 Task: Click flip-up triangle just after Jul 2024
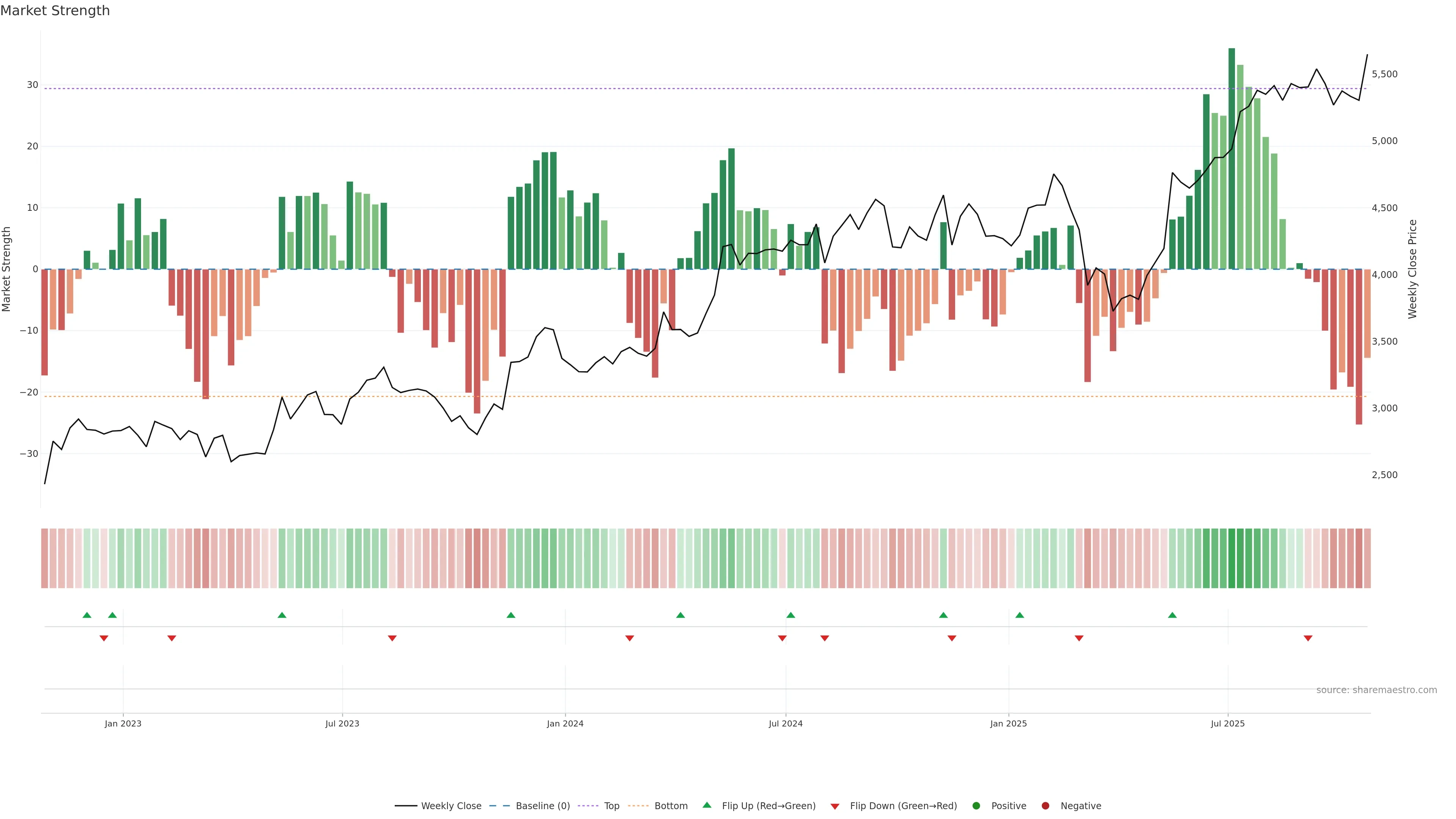(791, 615)
